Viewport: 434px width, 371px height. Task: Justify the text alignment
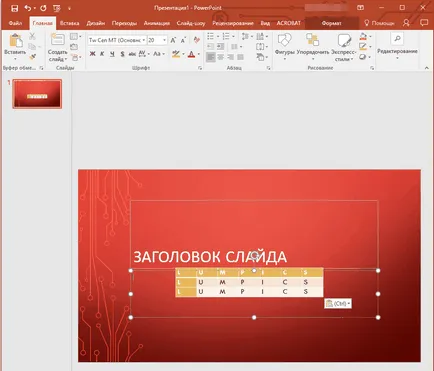[x=240, y=57]
